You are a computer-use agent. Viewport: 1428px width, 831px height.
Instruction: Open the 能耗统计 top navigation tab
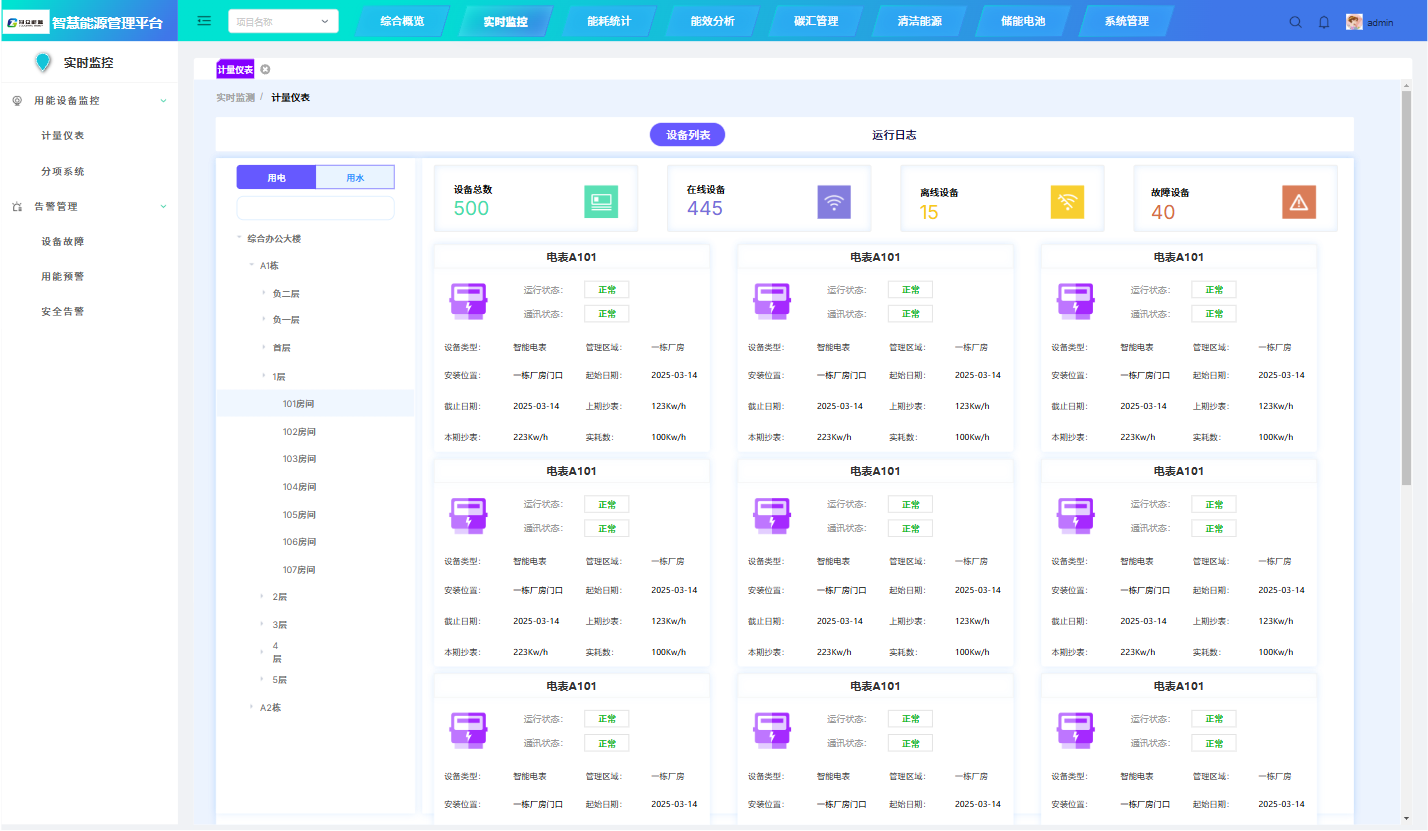(609, 21)
